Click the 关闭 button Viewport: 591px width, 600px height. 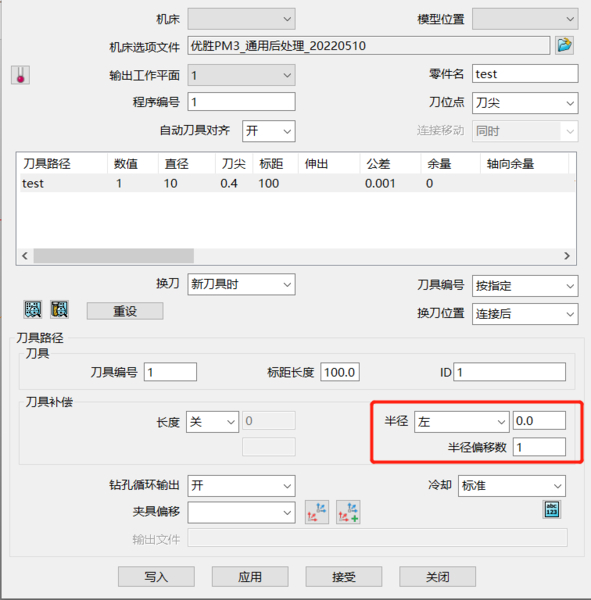point(438,577)
